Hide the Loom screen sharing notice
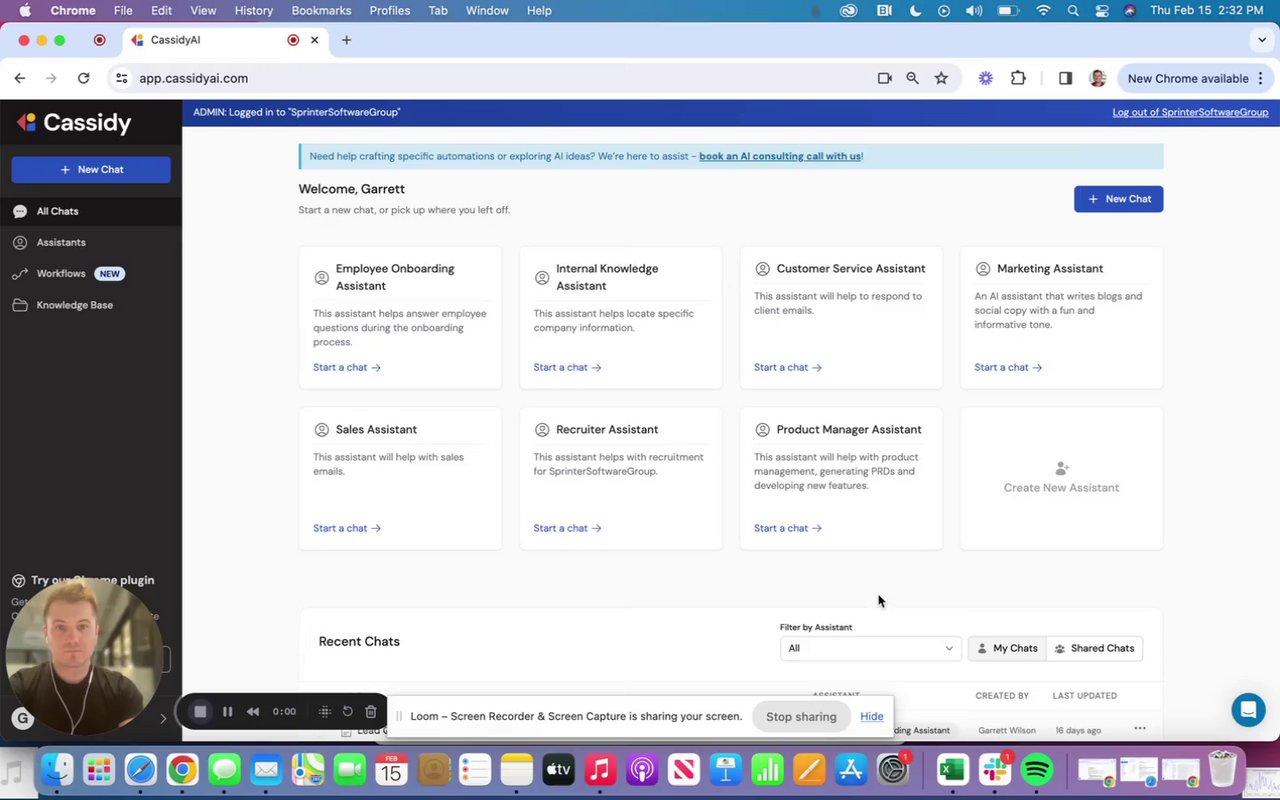Image resolution: width=1280 pixels, height=800 pixels. coord(871,716)
